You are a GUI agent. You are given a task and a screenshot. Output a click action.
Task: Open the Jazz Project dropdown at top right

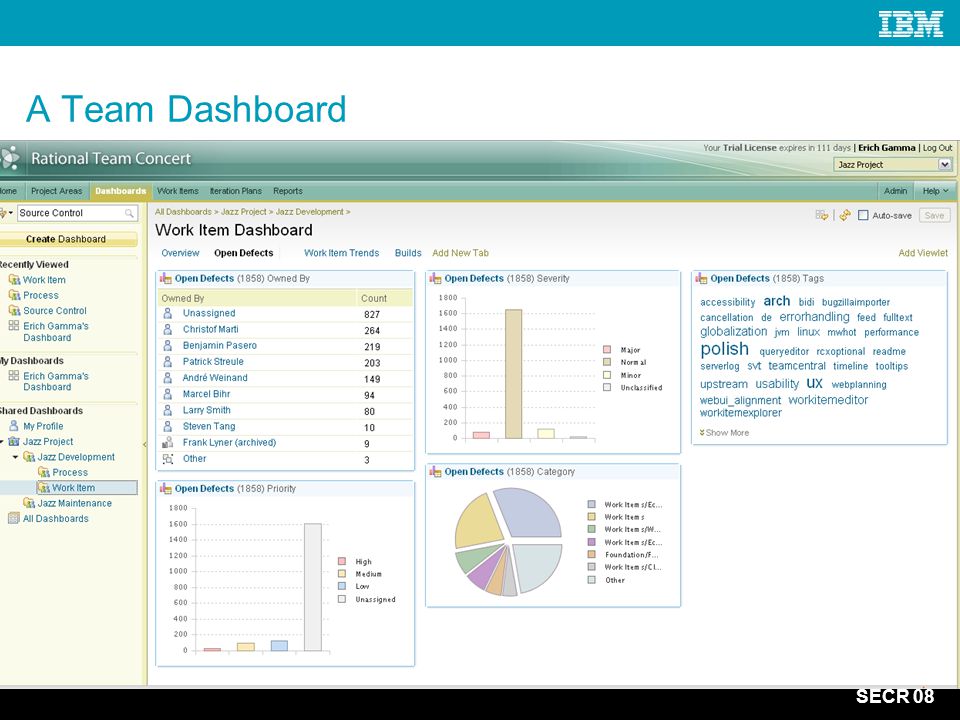(945, 164)
